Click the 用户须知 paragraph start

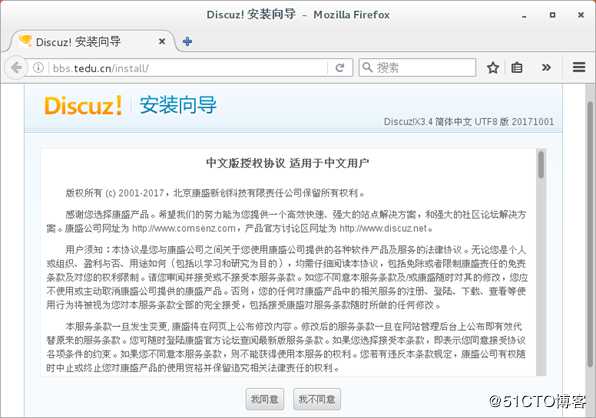84,250
